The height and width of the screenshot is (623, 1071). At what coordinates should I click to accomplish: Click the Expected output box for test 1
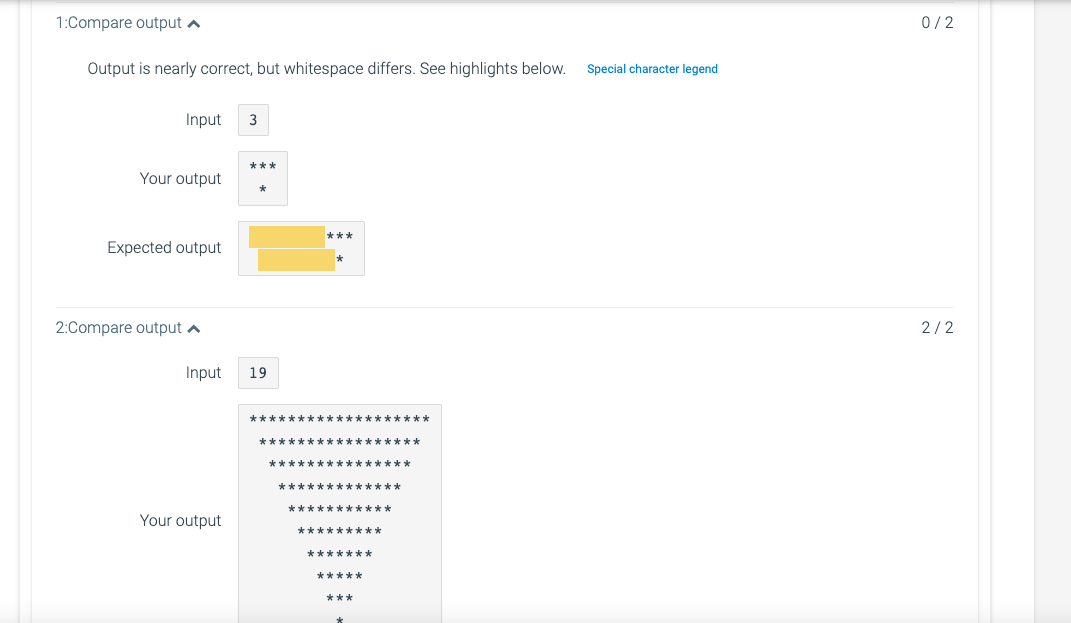[x=300, y=248]
